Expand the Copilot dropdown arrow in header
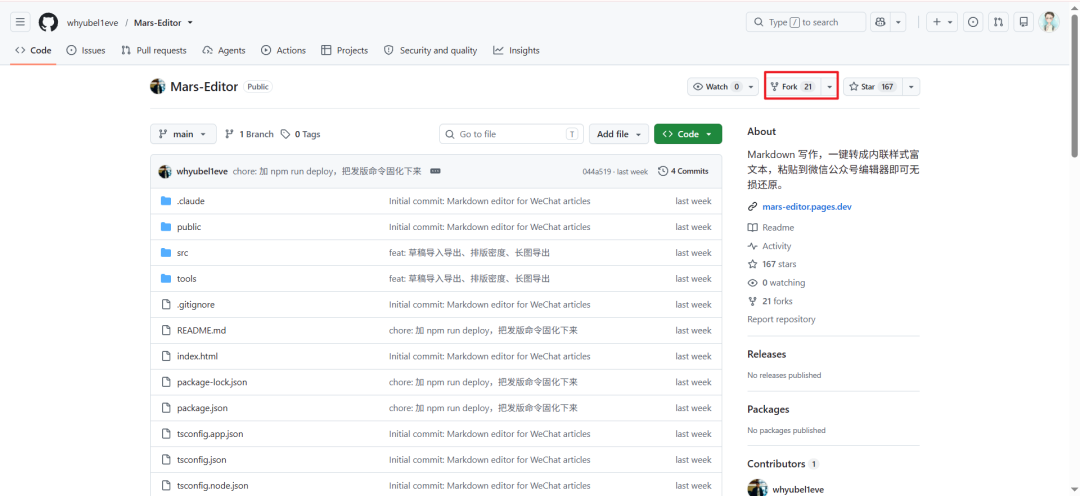The image size is (1080, 496). point(897,22)
